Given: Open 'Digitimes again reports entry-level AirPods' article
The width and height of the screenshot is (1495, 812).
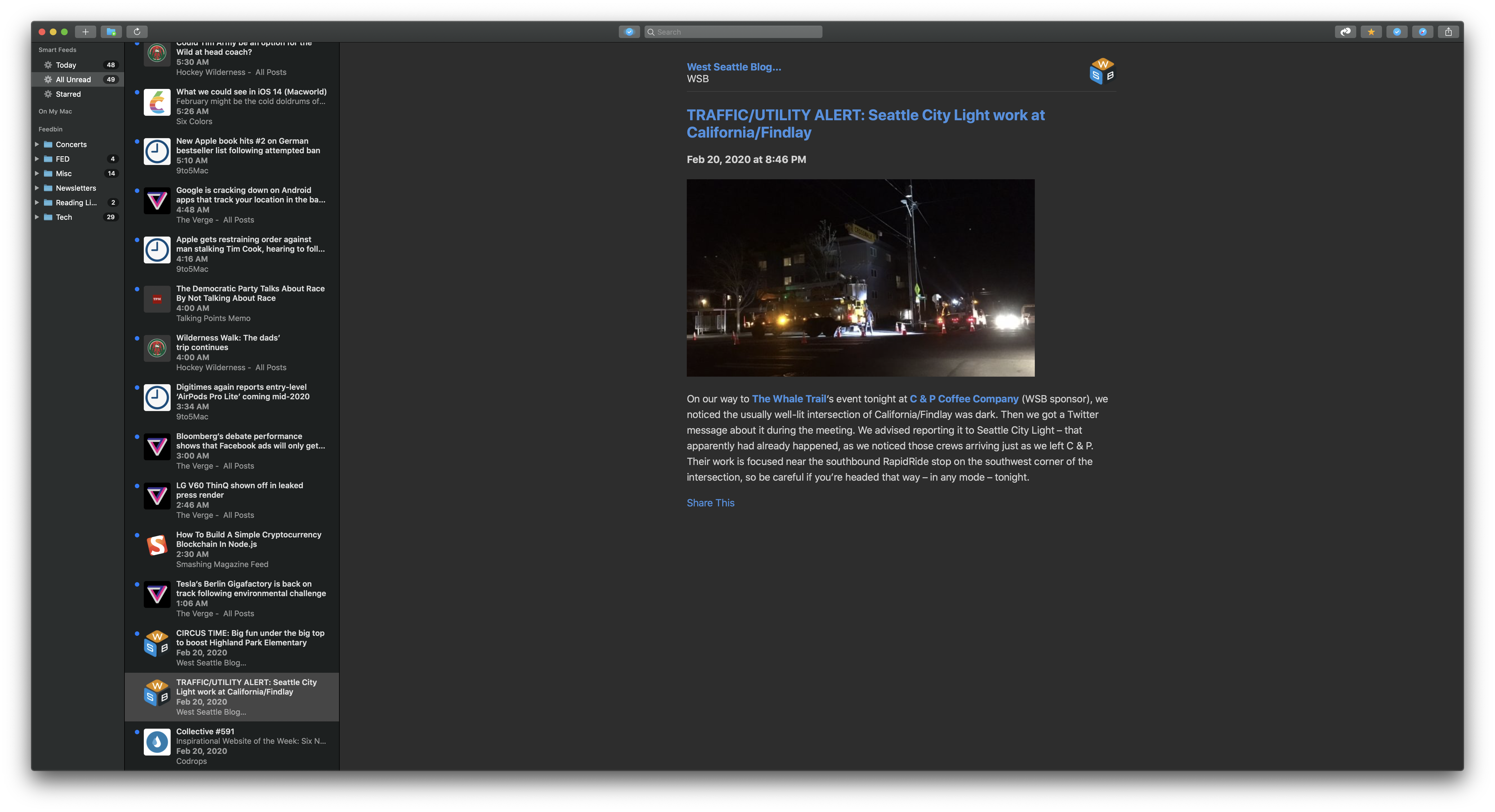Looking at the screenshot, I should (x=232, y=401).
